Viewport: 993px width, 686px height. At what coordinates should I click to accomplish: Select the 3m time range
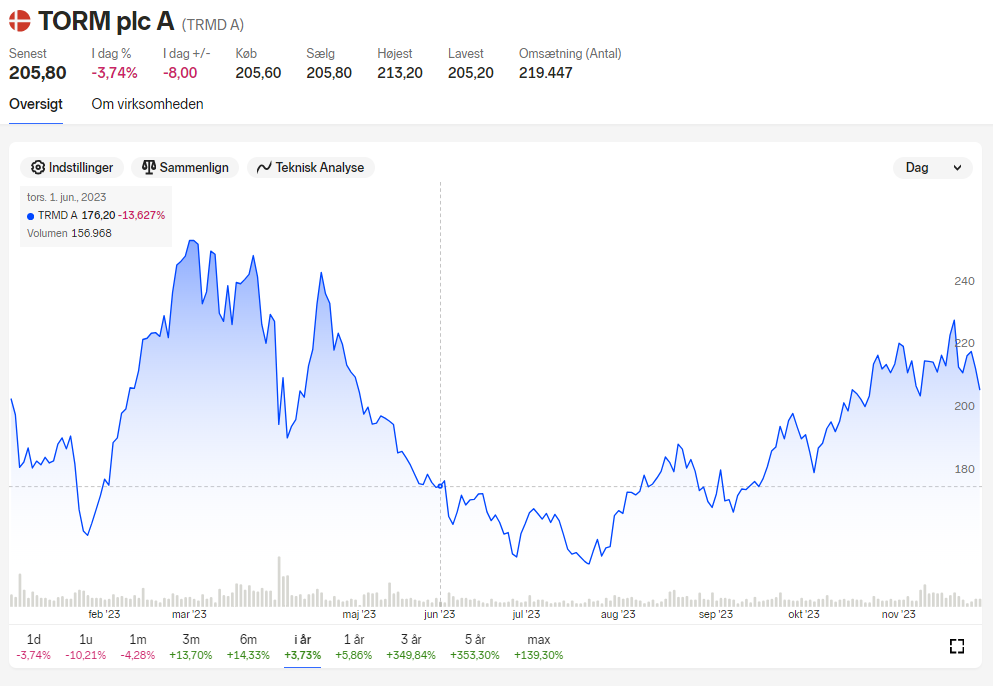[191, 647]
